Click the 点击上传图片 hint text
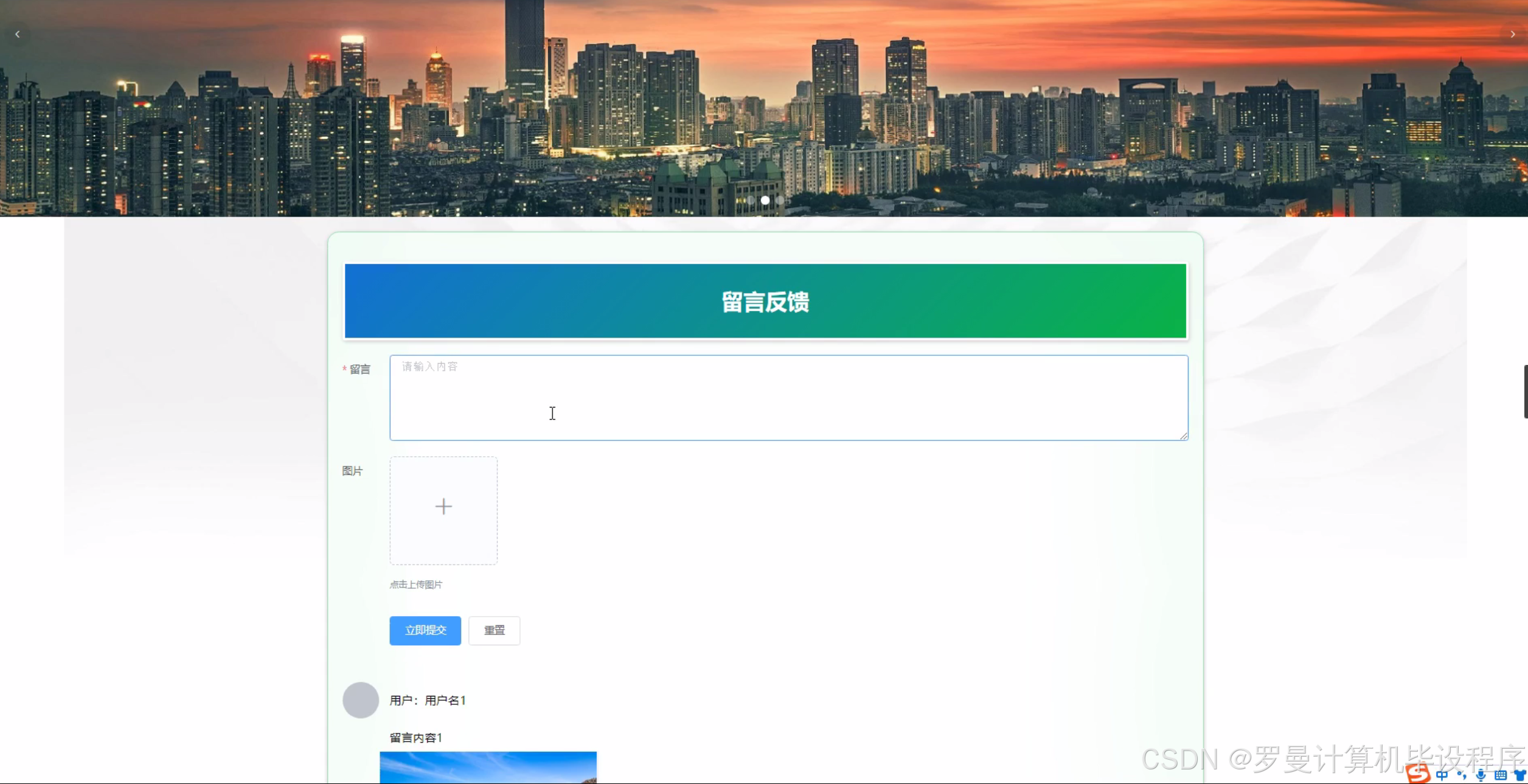 pyautogui.click(x=416, y=585)
